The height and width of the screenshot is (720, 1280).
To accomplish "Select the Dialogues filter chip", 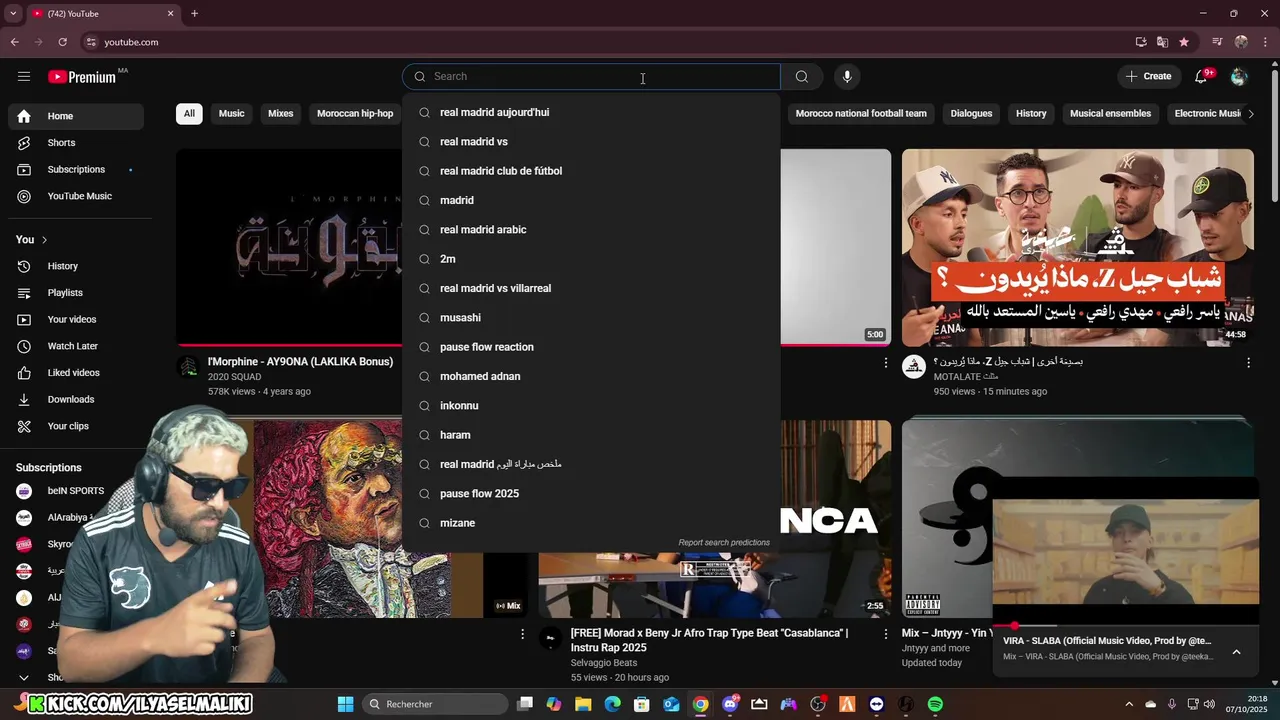I will pyautogui.click(x=971, y=113).
